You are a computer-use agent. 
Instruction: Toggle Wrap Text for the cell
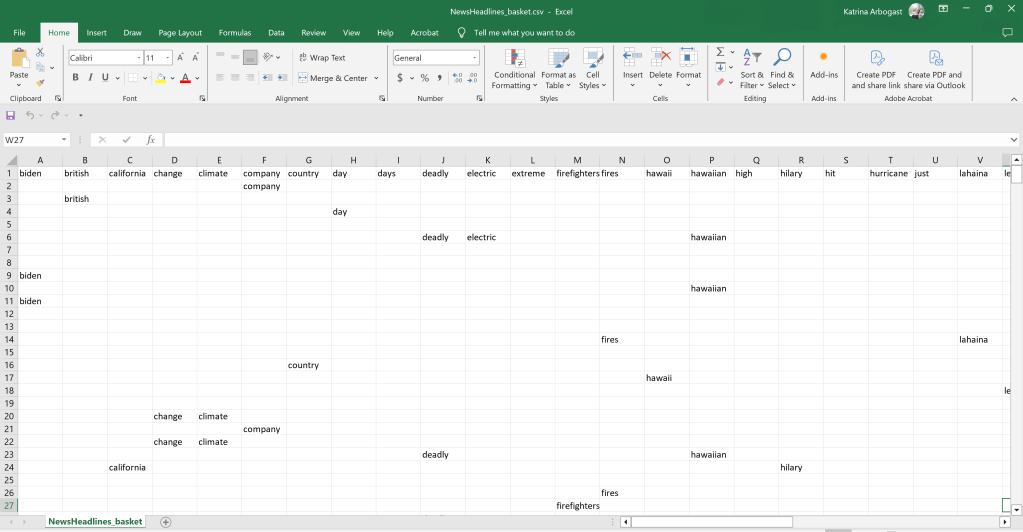point(321,58)
